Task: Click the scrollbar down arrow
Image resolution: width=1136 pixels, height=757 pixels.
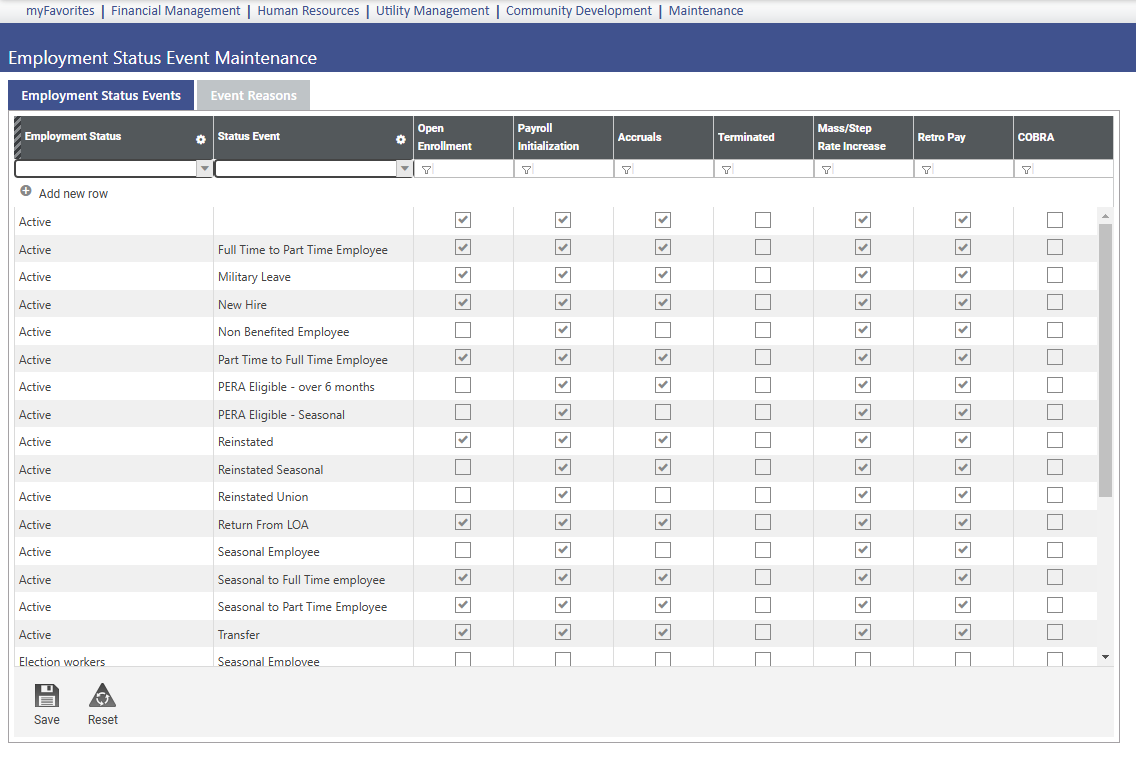Action: [x=1105, y=657]
